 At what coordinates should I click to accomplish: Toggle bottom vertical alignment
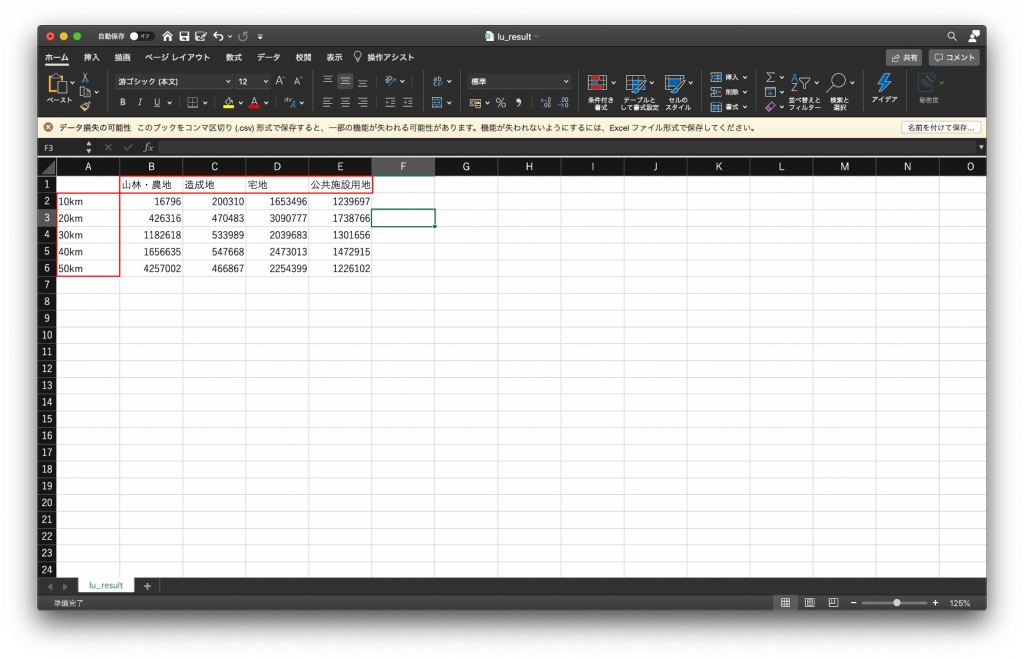362,81
